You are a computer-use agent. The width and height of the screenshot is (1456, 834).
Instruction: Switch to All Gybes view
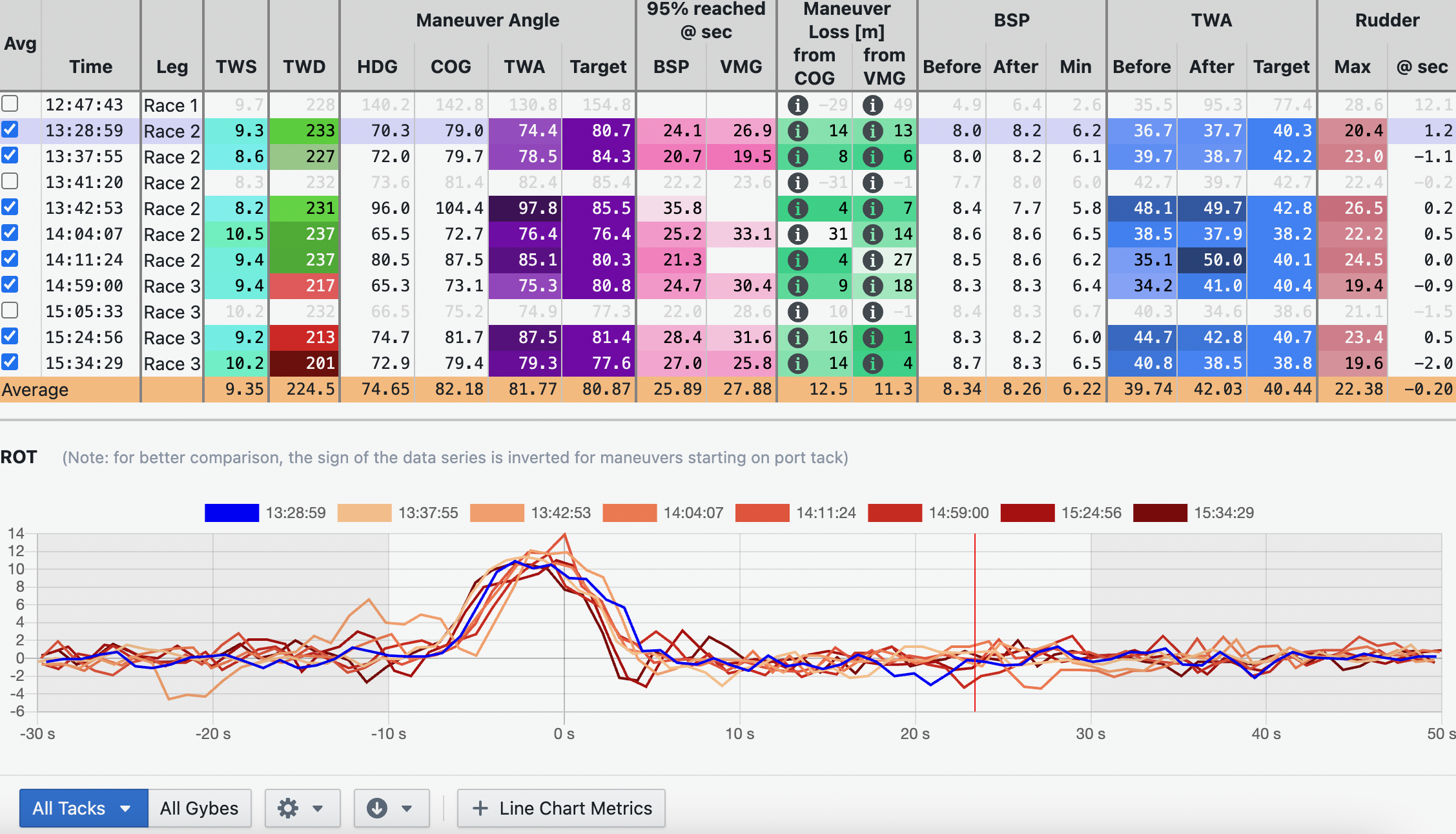pyautogui.click(x=200, y=808)
